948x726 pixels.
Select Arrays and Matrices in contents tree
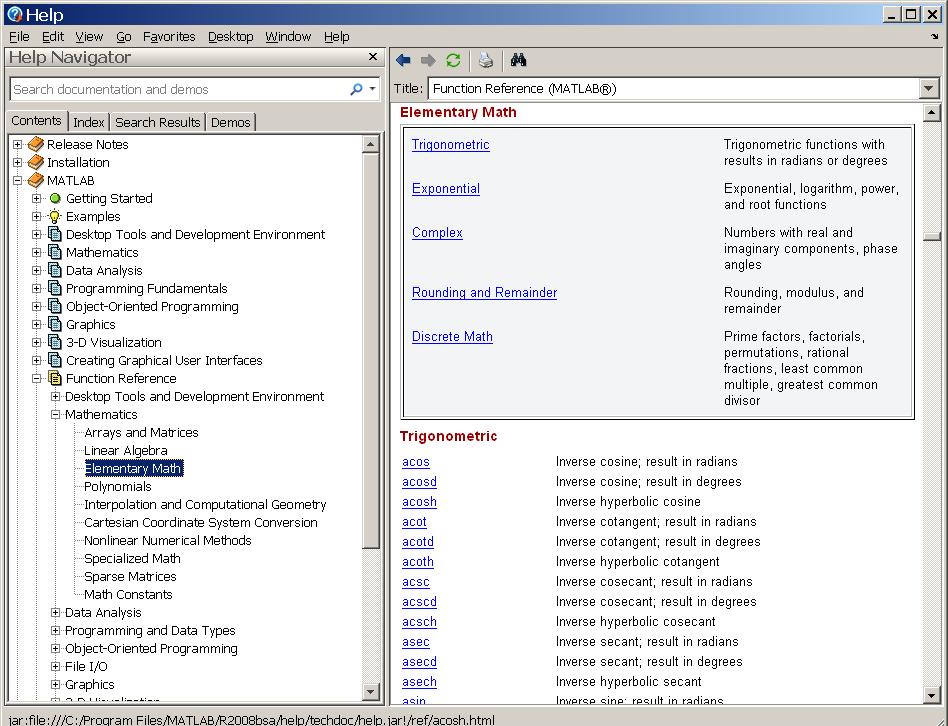(x=141, y=433)
